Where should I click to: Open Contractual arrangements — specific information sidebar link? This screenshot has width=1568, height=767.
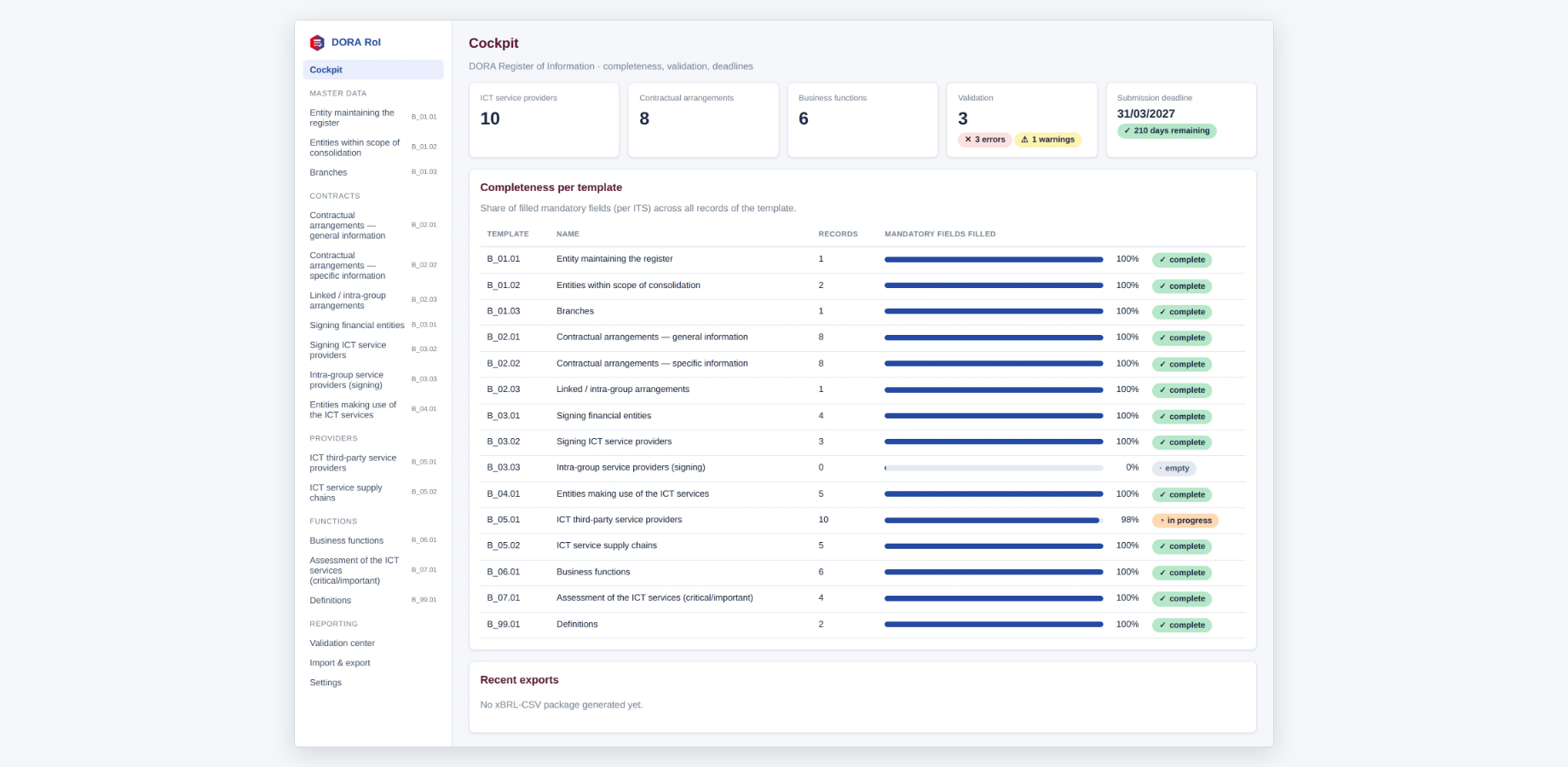point(373,266)
